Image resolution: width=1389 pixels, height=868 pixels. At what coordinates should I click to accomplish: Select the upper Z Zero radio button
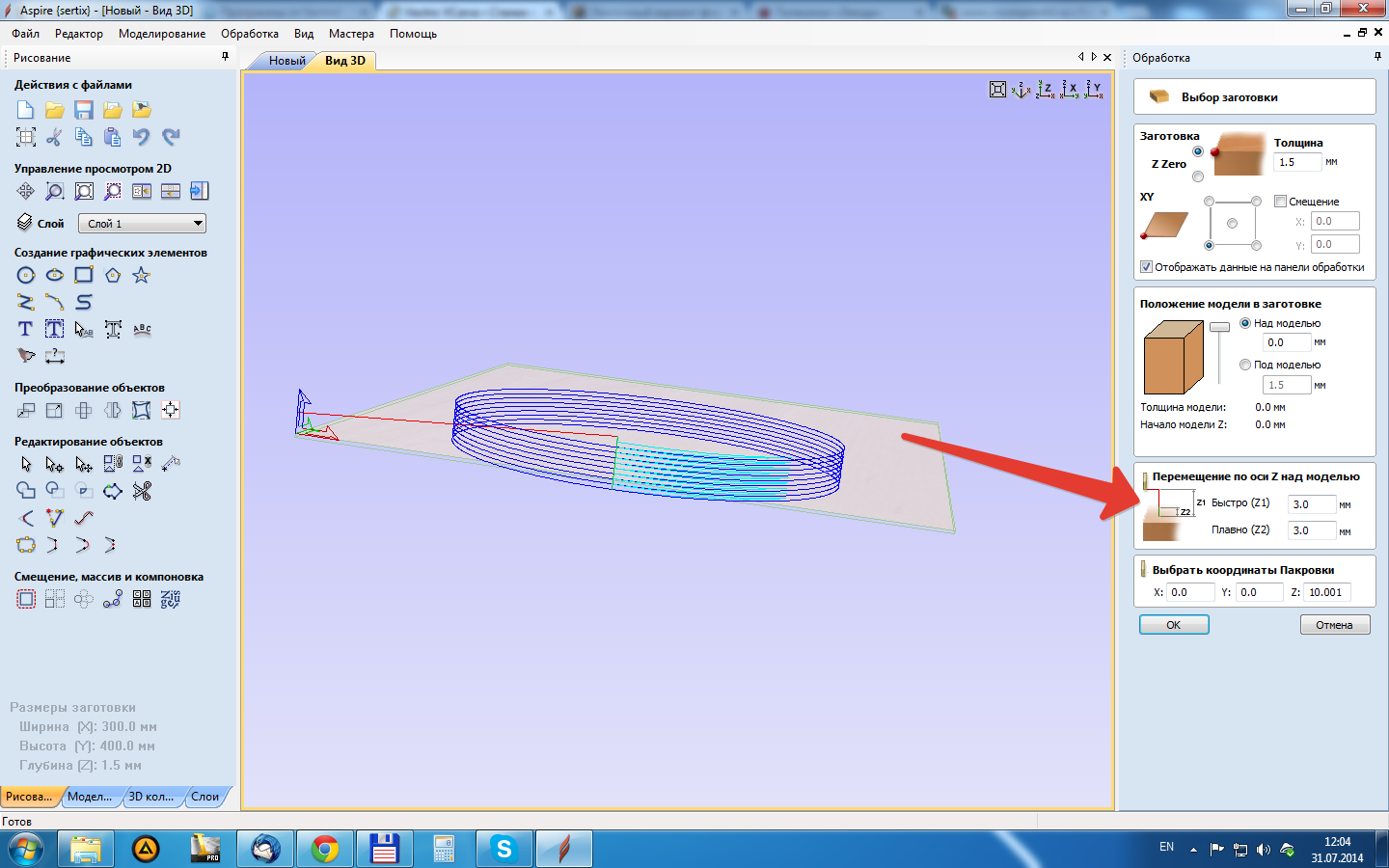[x=1198, y=151]
